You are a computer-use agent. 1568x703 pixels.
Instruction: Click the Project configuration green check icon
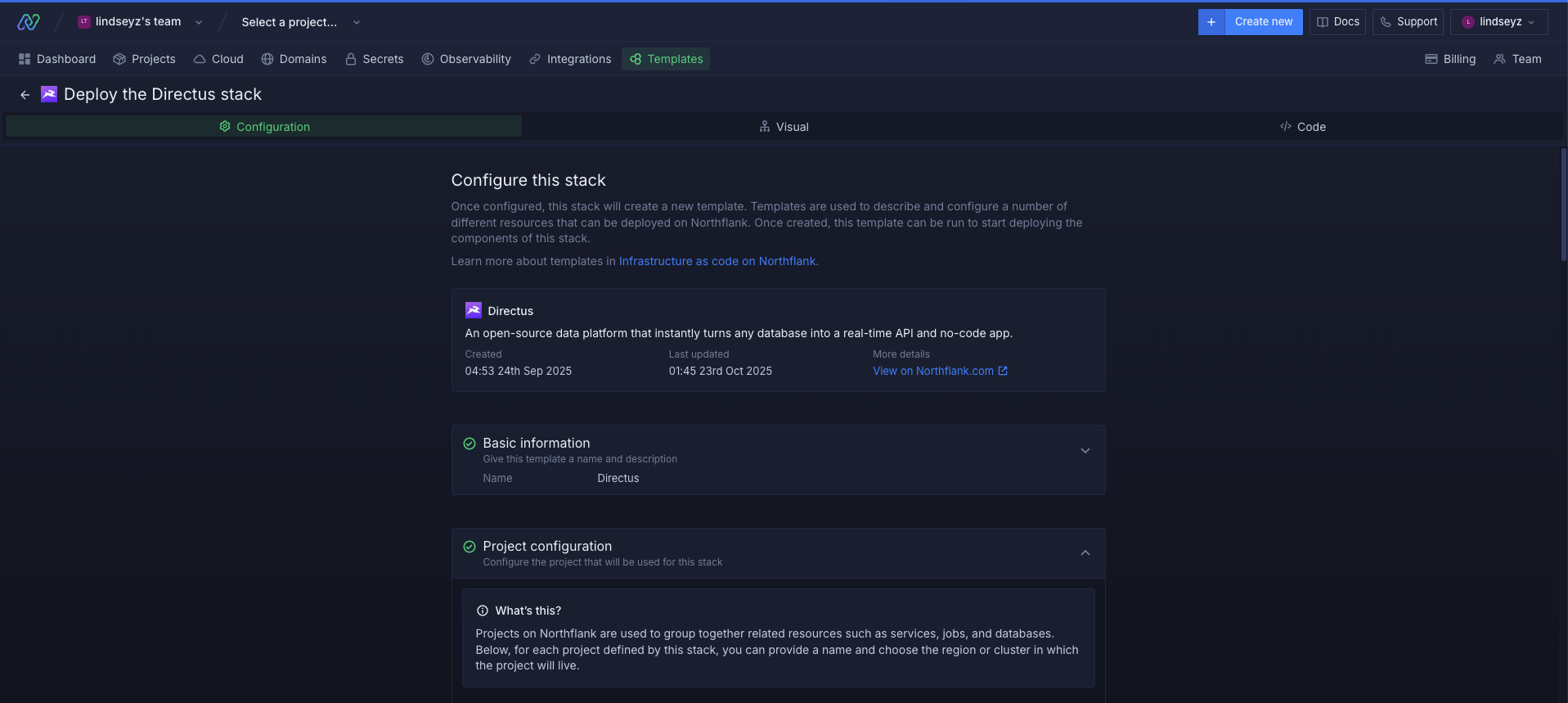tap(470, 547)
